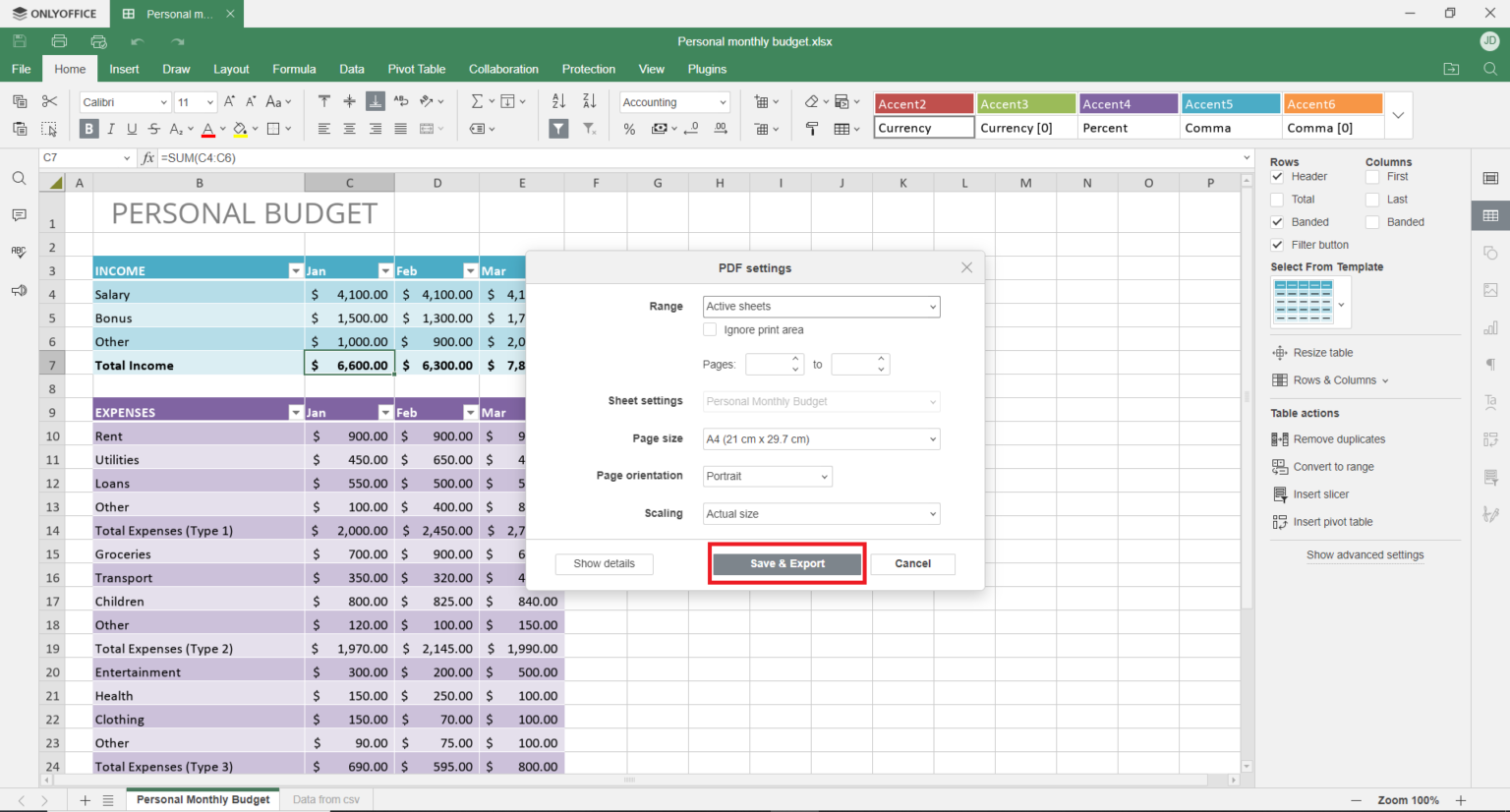Open the Data from csv sheet tab

tap(325, 799)
